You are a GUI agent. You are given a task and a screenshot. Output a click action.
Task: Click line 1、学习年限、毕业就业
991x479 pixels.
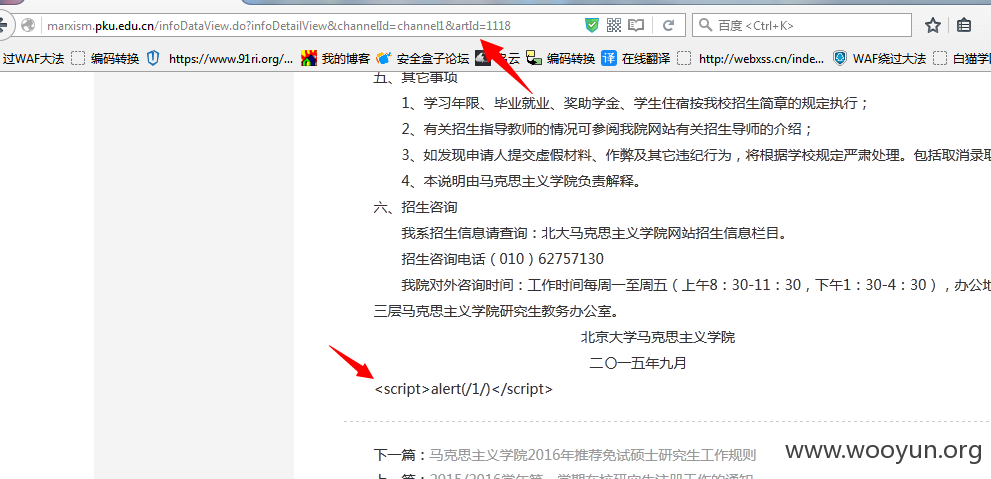coord(635,104)
